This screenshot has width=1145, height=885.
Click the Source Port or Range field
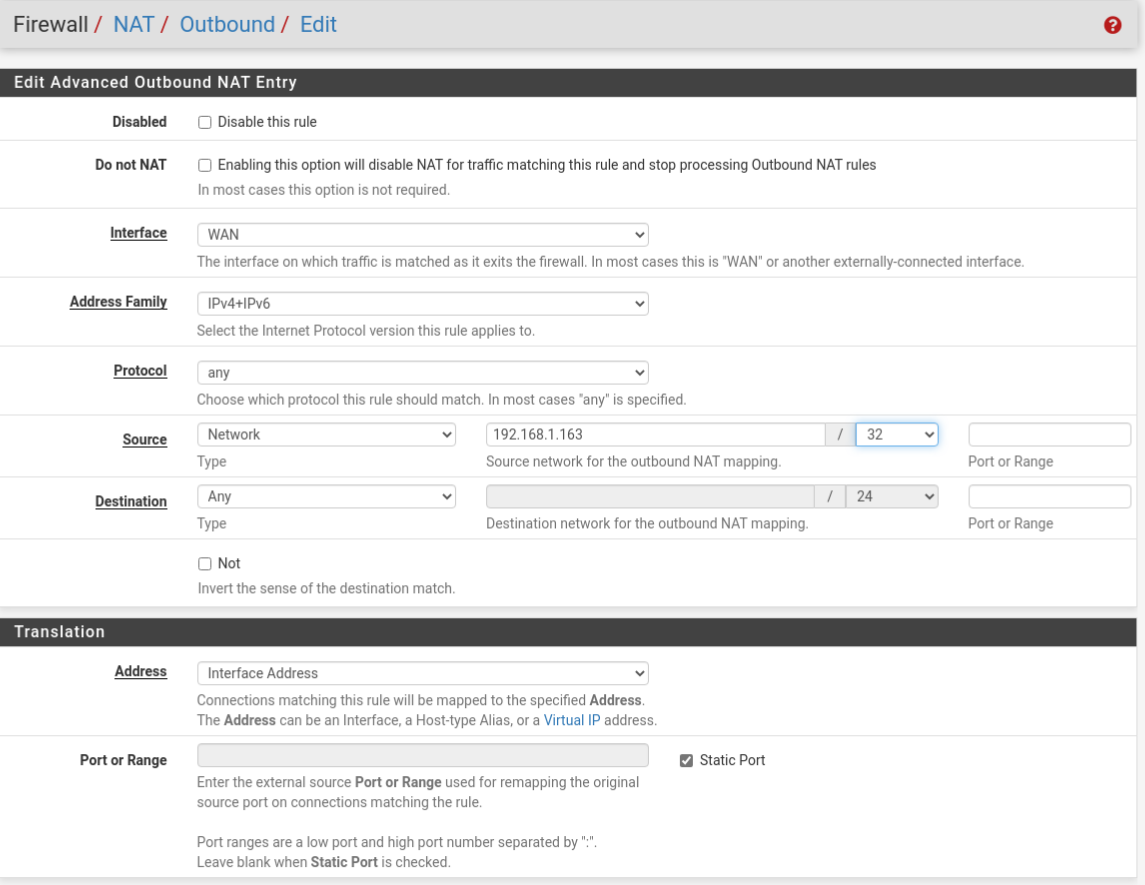tap(1049, 435)
